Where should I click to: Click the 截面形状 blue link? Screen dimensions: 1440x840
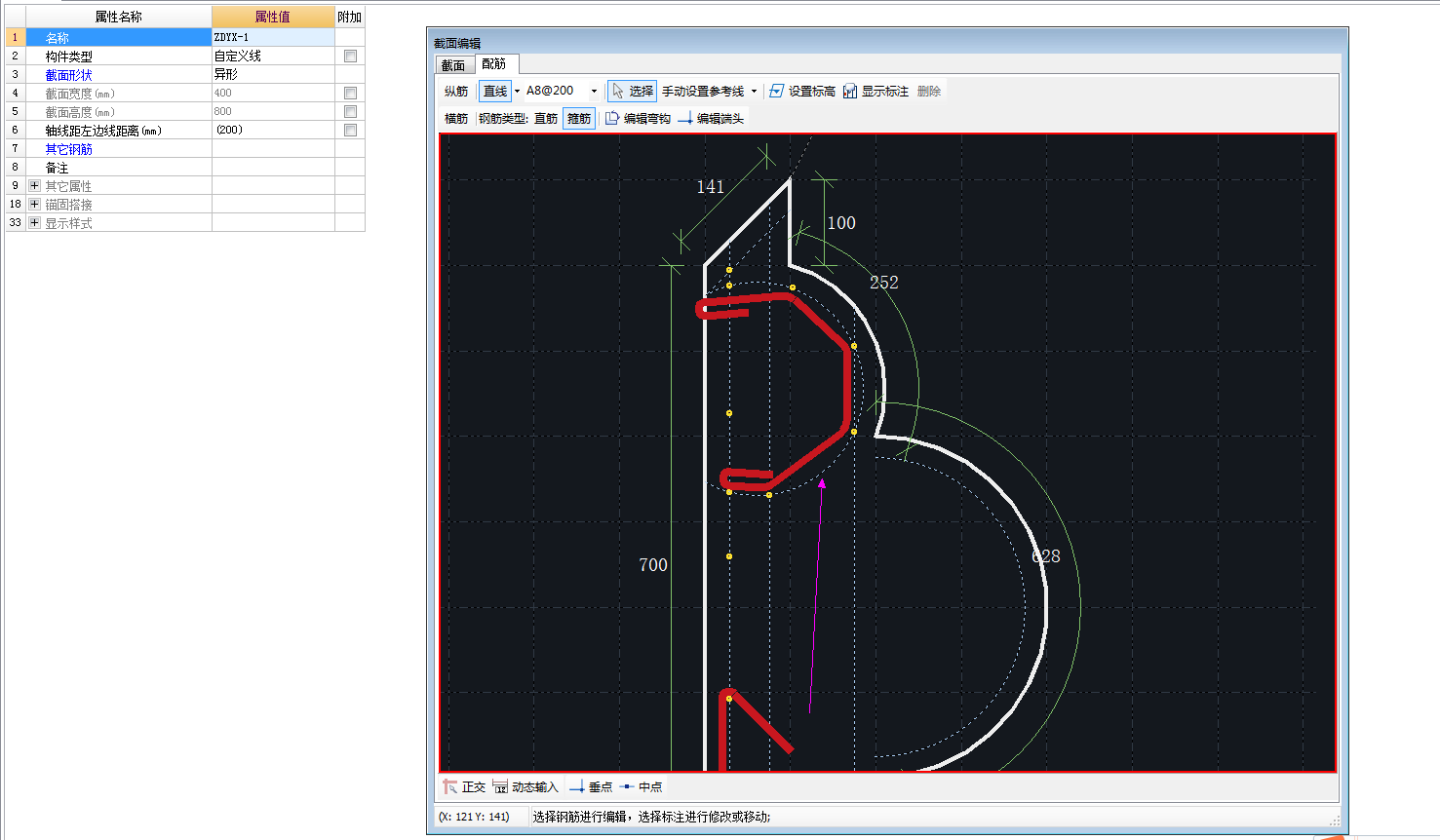point(68,75)
